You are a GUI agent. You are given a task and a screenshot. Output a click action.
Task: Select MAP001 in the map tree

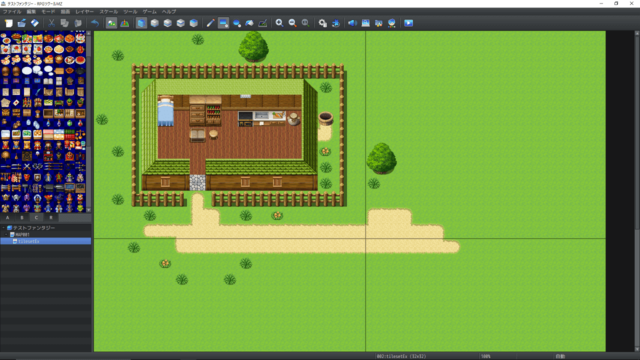22,235
